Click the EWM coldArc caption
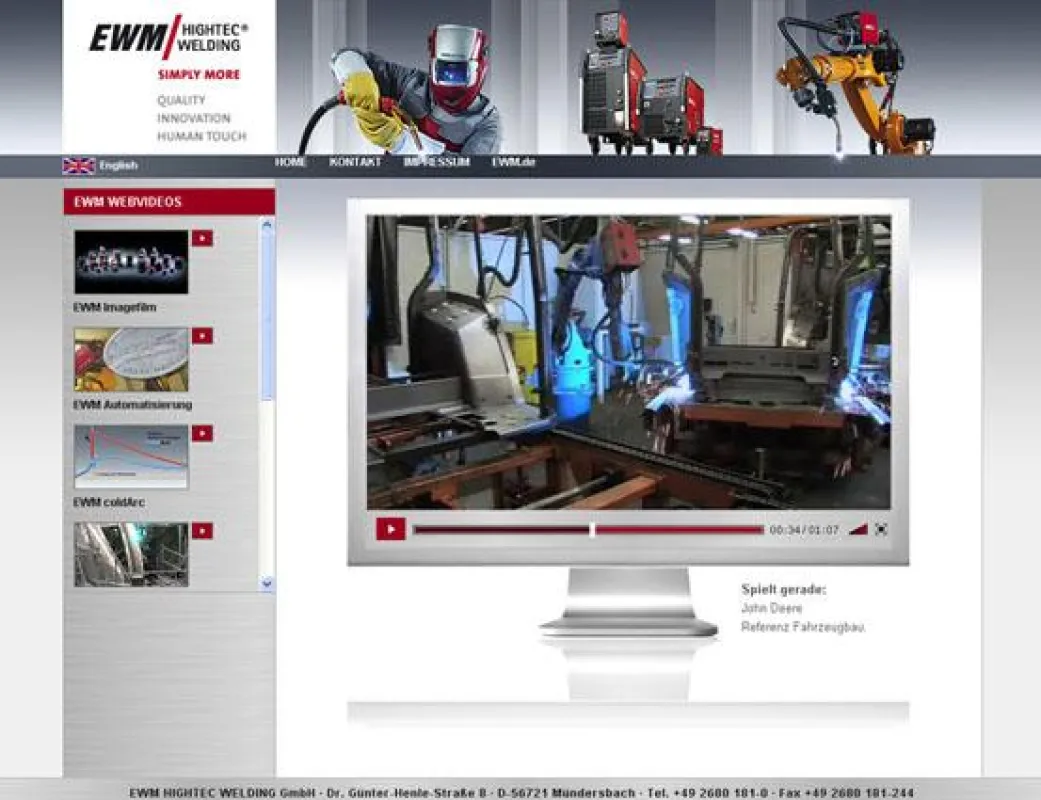1041x800 pixels. pos(109,502)
